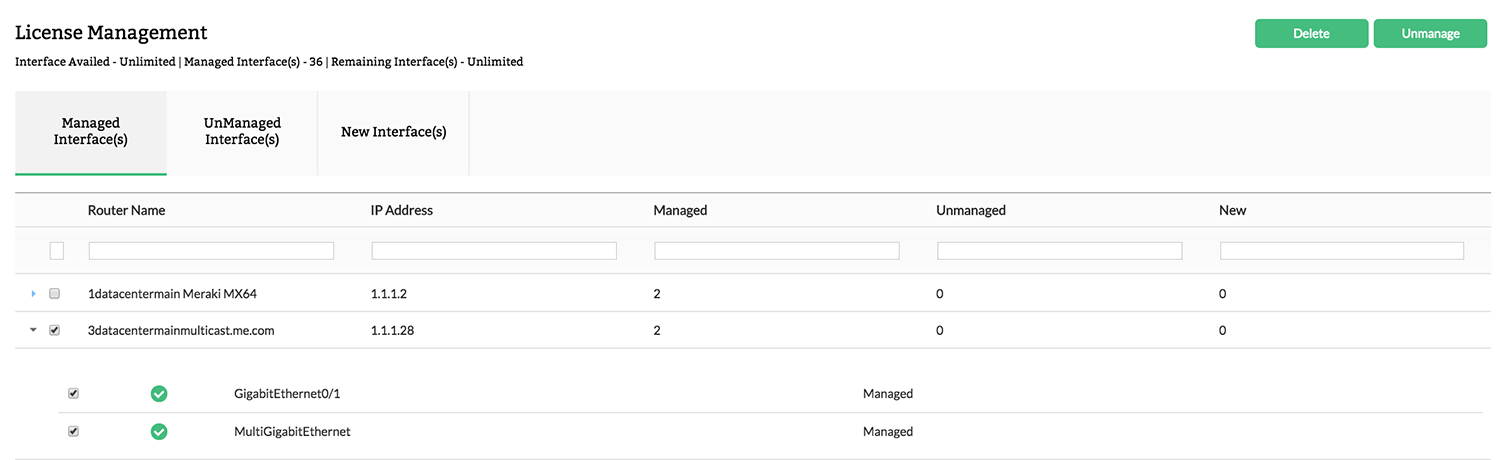Focus the Router Name filter field
Viewport: 1500px width, 460px height.
click(x=211, y=251)
